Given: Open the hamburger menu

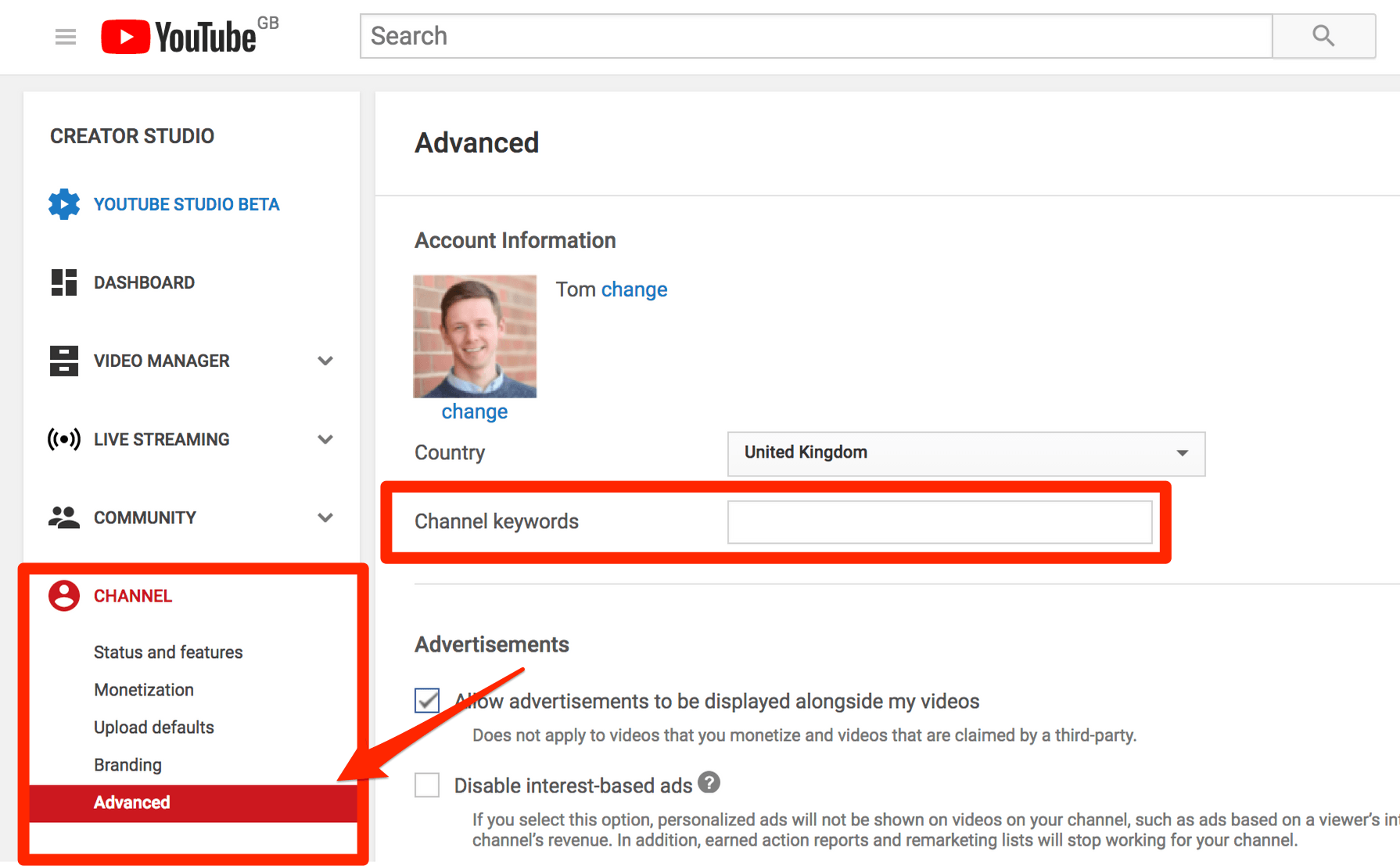Looking at the screenshot, I should pos(66,36).
